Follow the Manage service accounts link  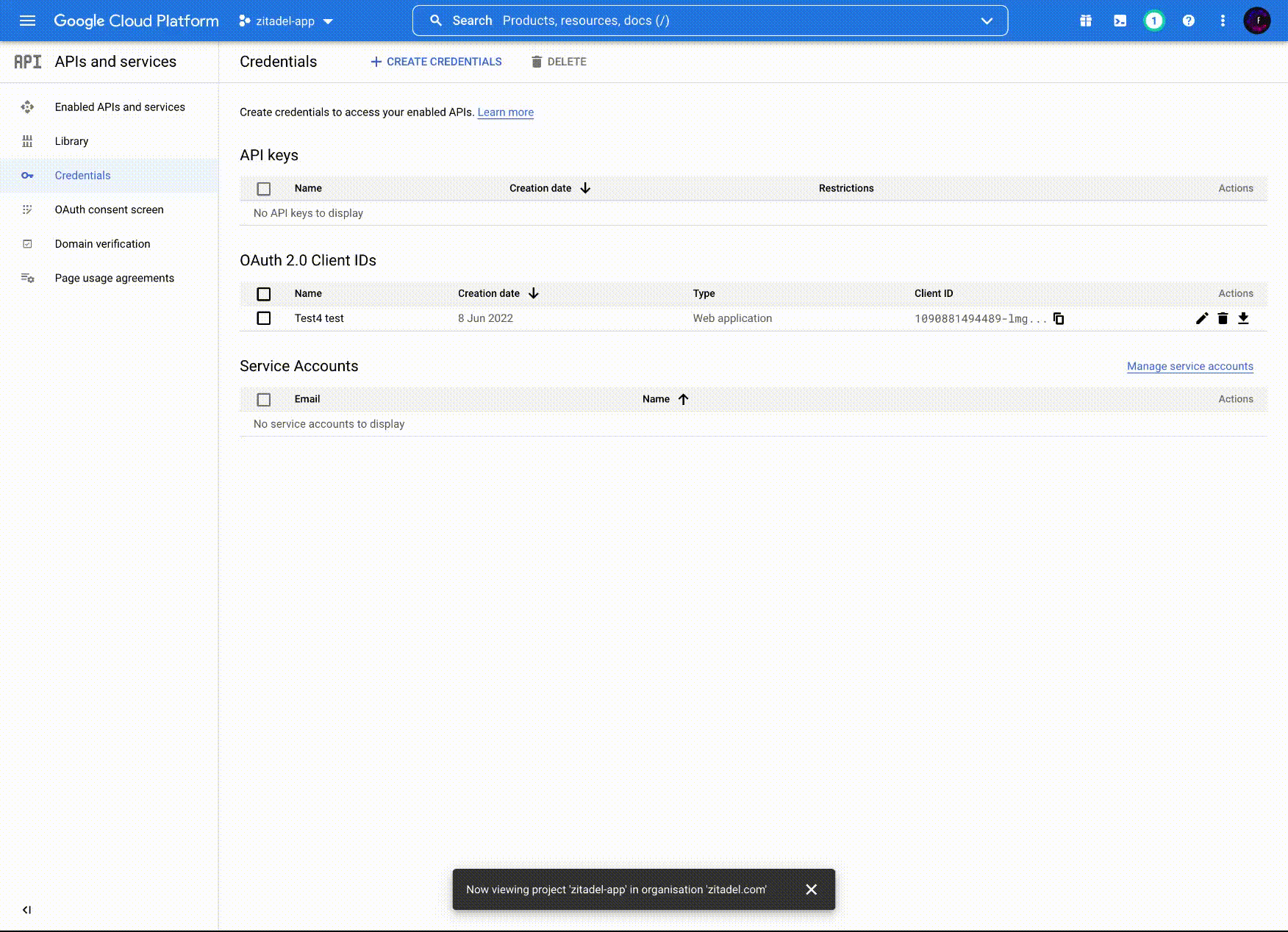click(x=1189, y=366)
